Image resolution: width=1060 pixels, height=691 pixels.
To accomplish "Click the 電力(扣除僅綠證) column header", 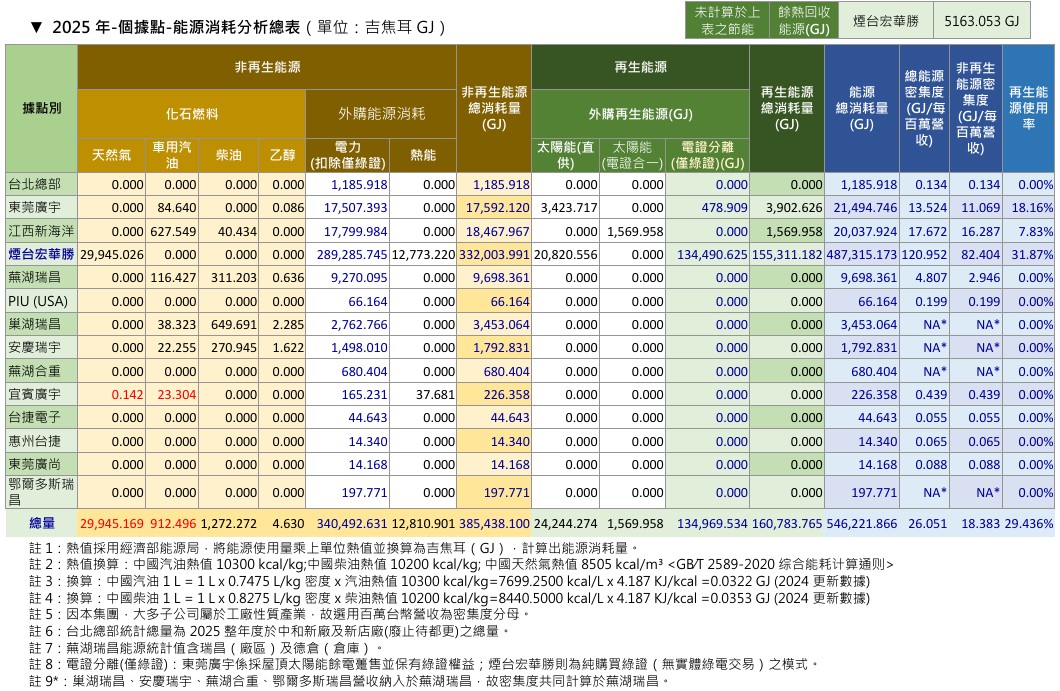I will pyautogui.click(x=347, y=155).
